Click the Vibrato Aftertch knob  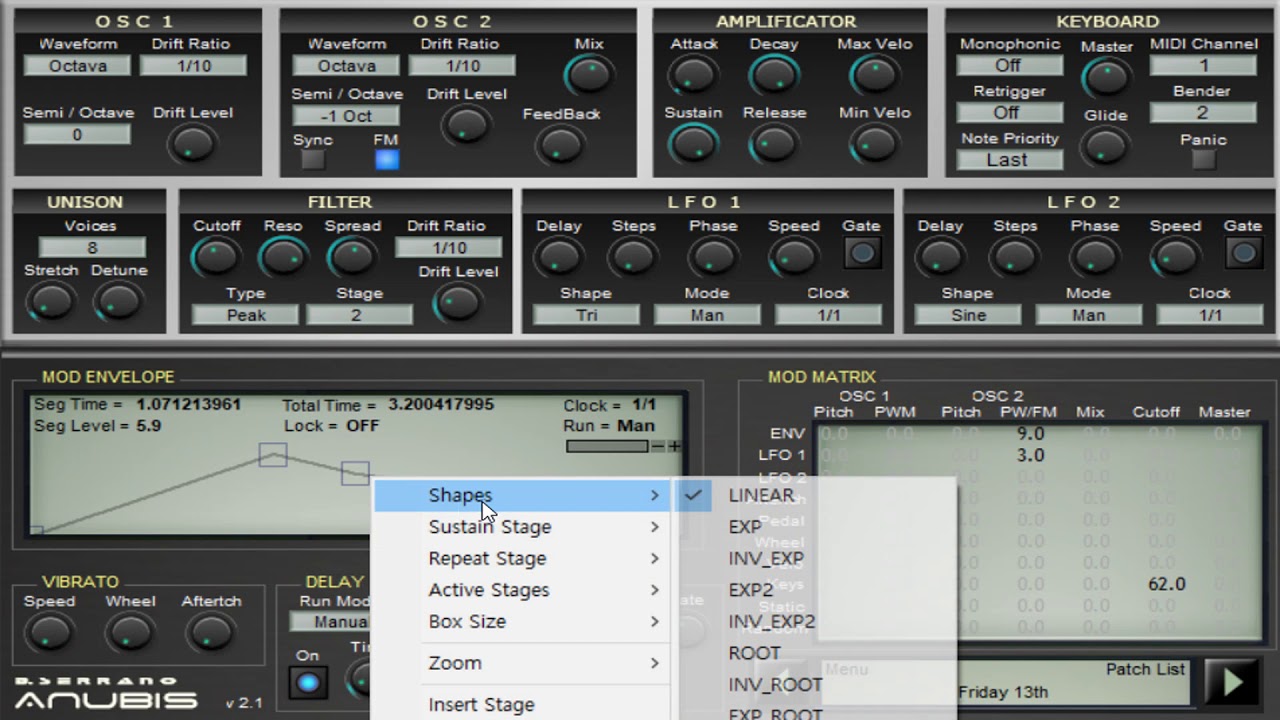[211, 632]
